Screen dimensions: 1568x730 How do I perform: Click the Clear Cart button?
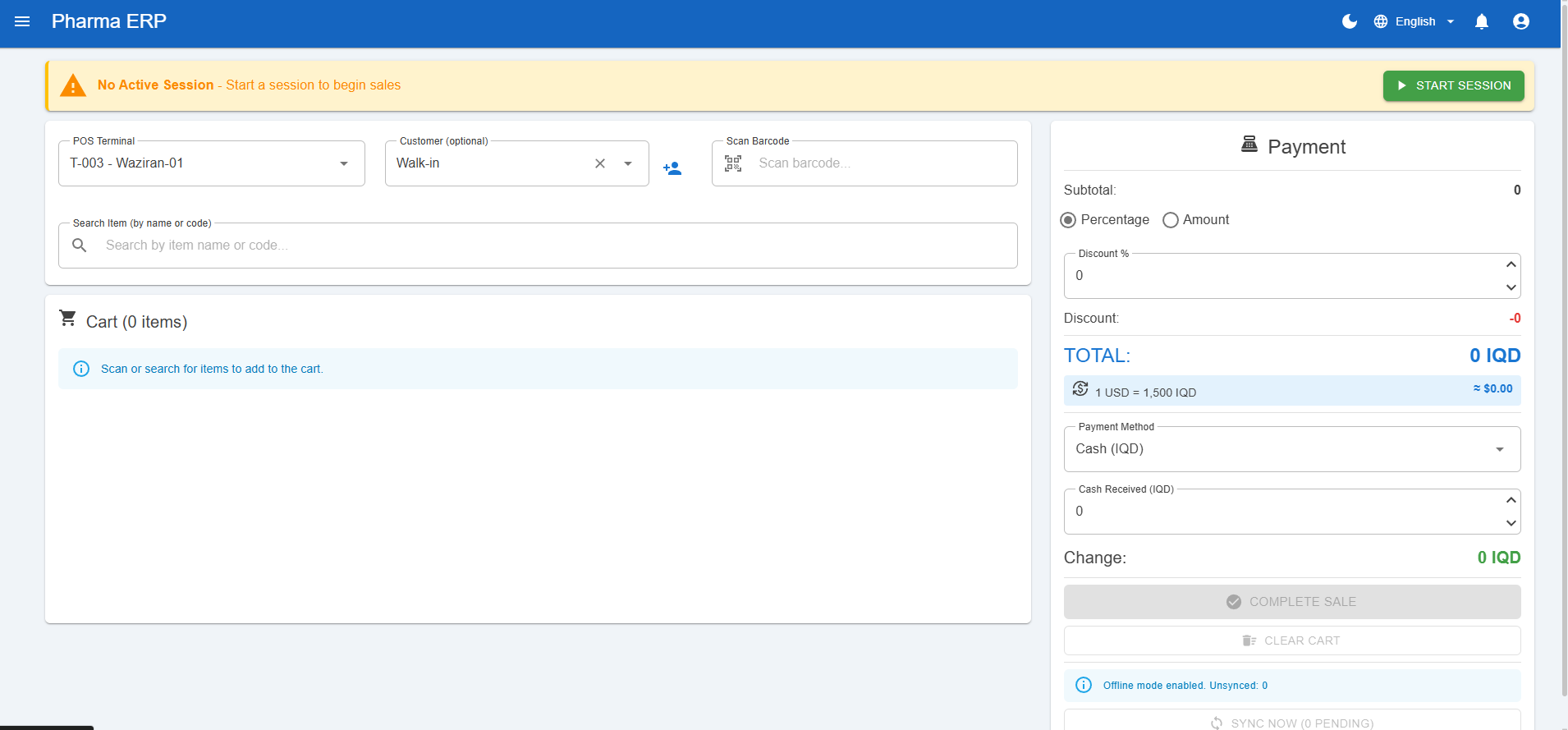(1292, 640)
